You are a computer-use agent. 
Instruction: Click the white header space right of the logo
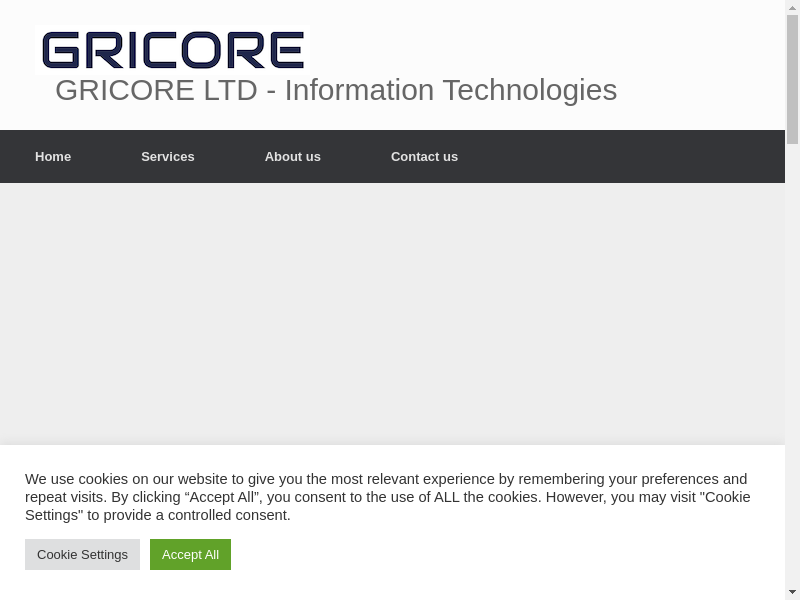tap(550, 45)
